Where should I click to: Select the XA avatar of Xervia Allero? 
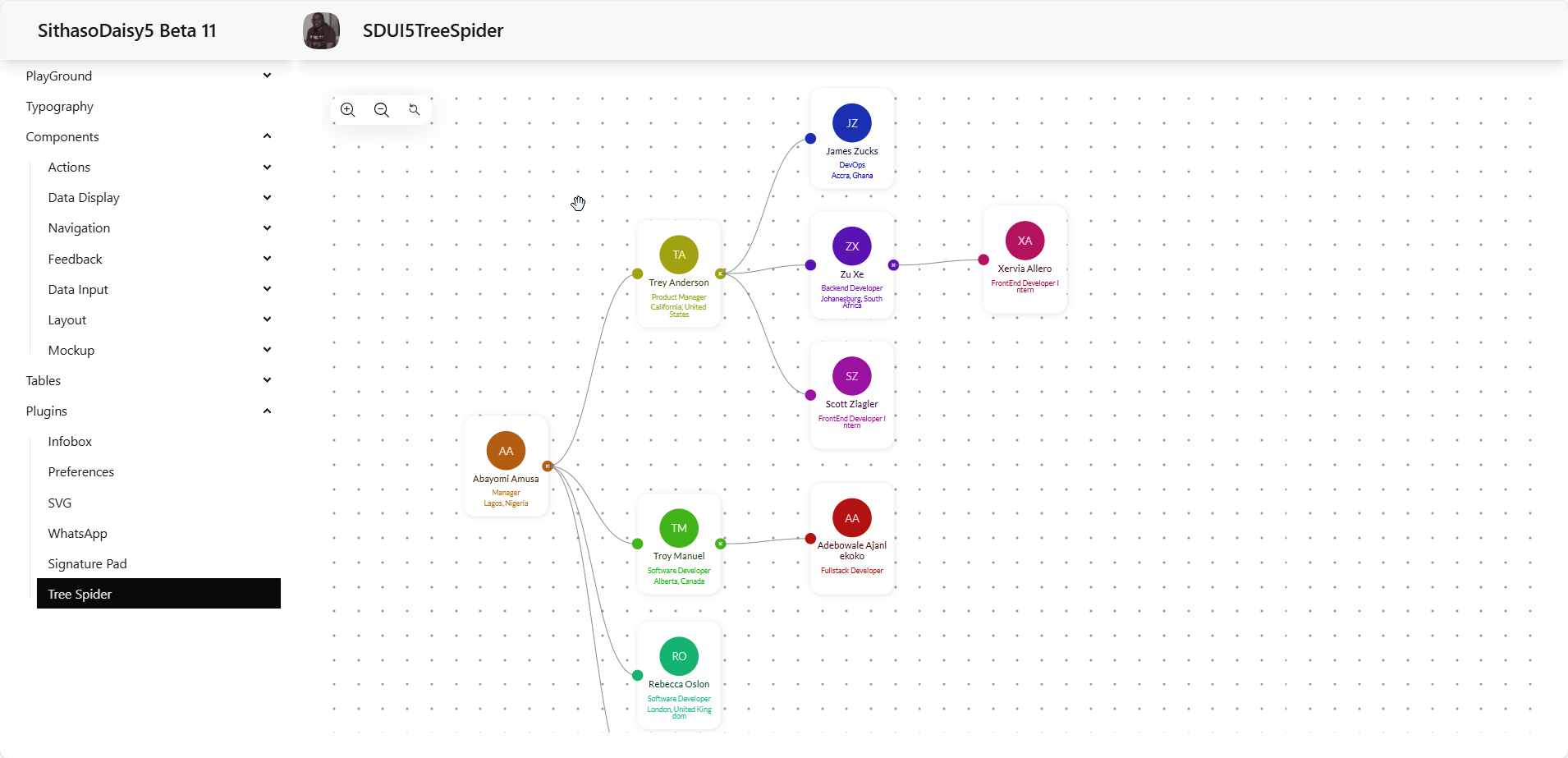click(x=1025, y=241)
